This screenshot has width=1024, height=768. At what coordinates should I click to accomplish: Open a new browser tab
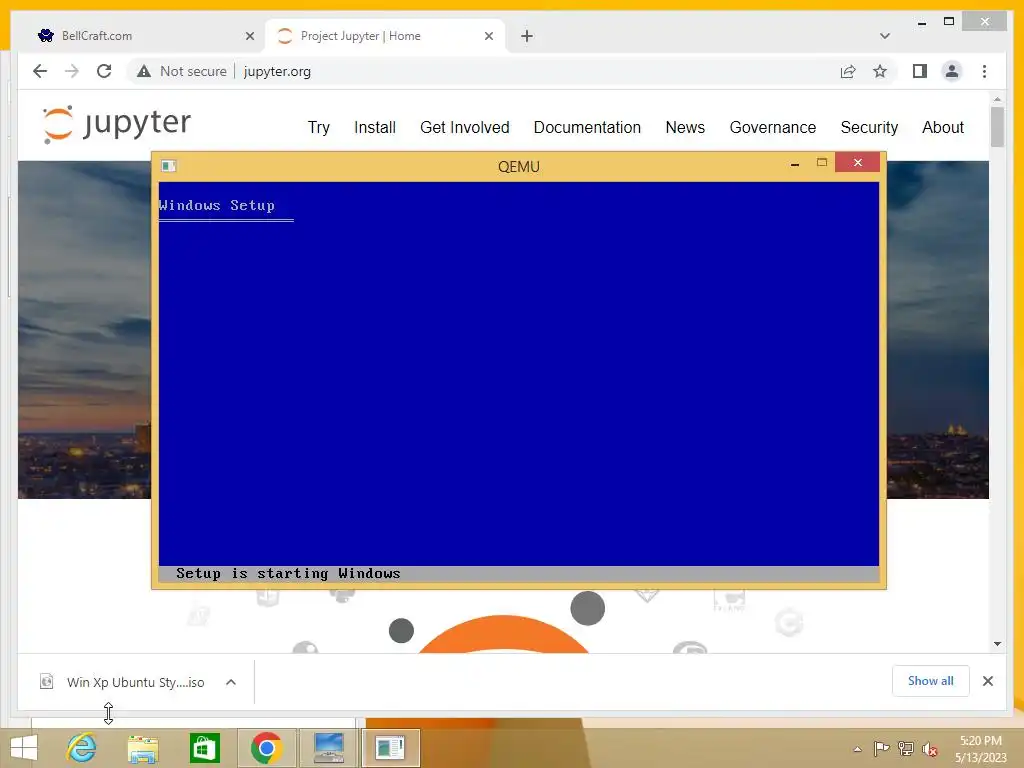[527, 36]
